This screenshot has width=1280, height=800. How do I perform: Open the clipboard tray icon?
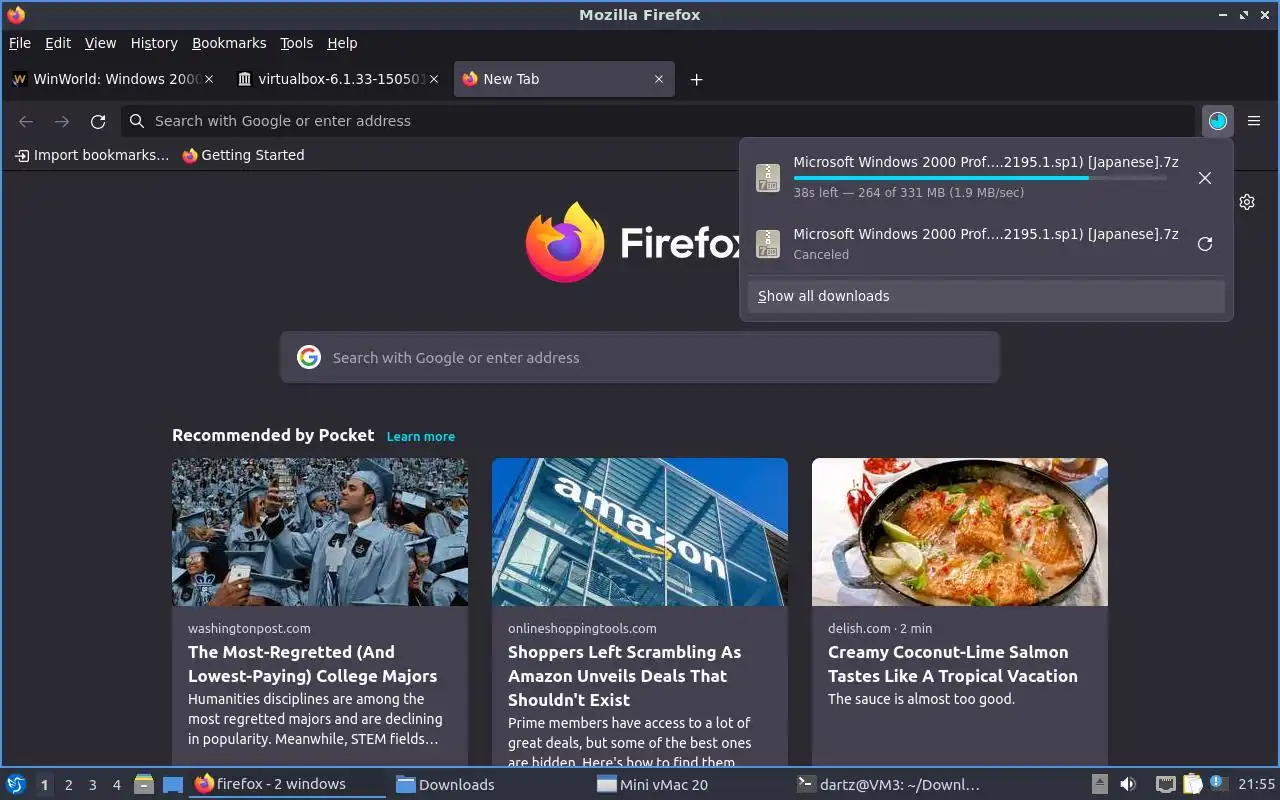click(x=1192, y=784)
